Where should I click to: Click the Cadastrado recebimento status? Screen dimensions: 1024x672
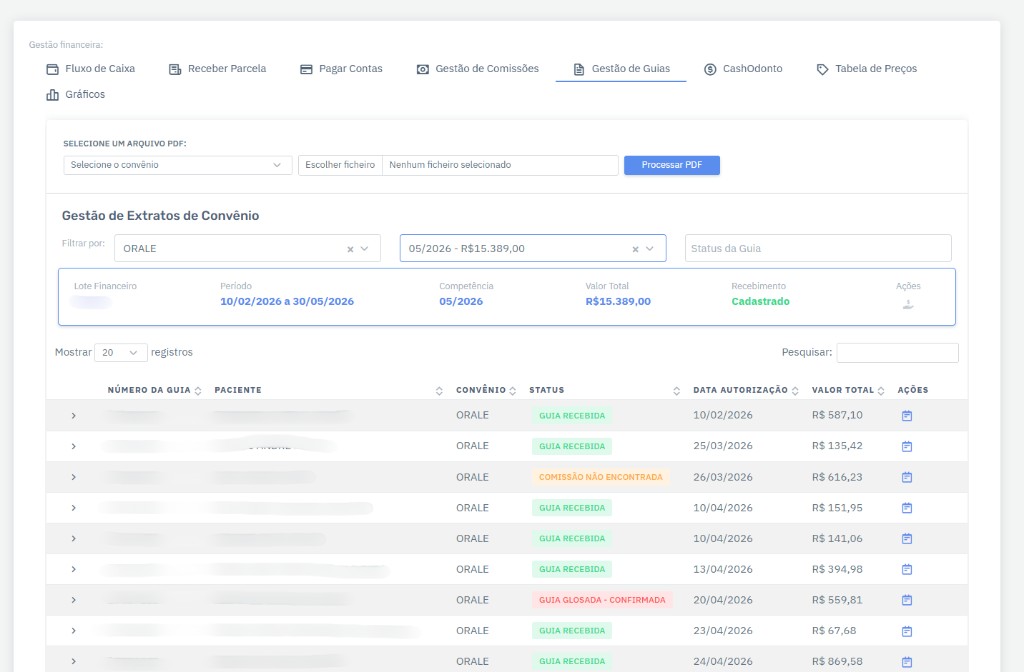[760, 302]
